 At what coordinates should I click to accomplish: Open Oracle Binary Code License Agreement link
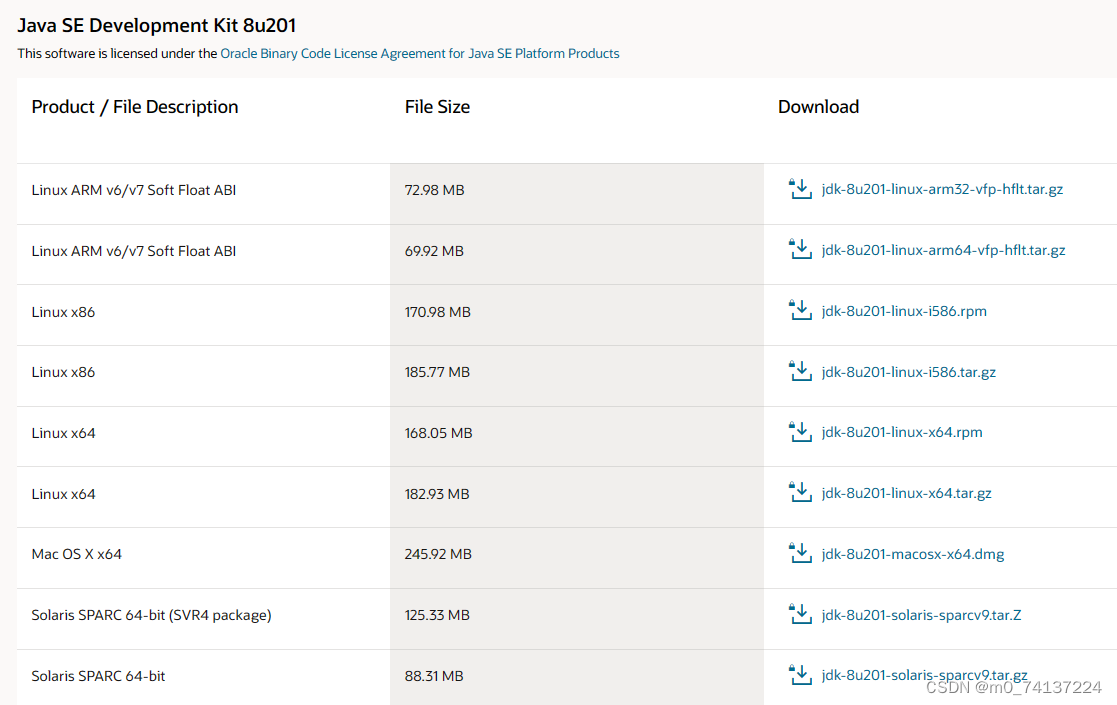click(420, 53)
